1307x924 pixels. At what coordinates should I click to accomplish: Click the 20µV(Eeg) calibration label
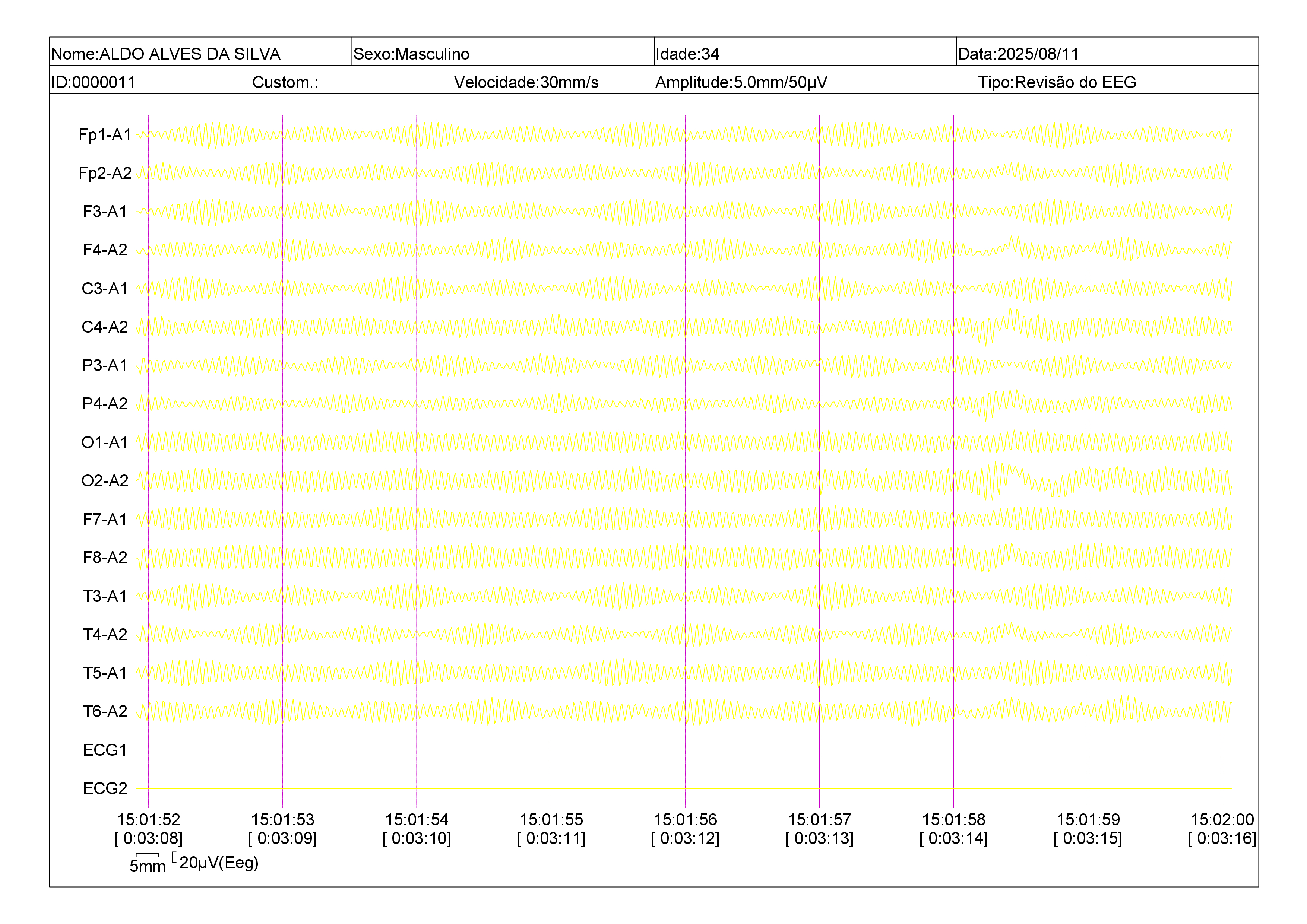(x=219, y=863)
